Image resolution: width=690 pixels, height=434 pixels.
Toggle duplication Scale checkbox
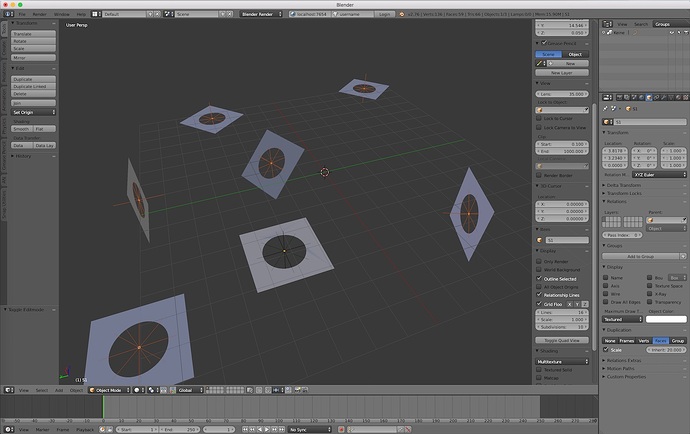click(606, 349)
